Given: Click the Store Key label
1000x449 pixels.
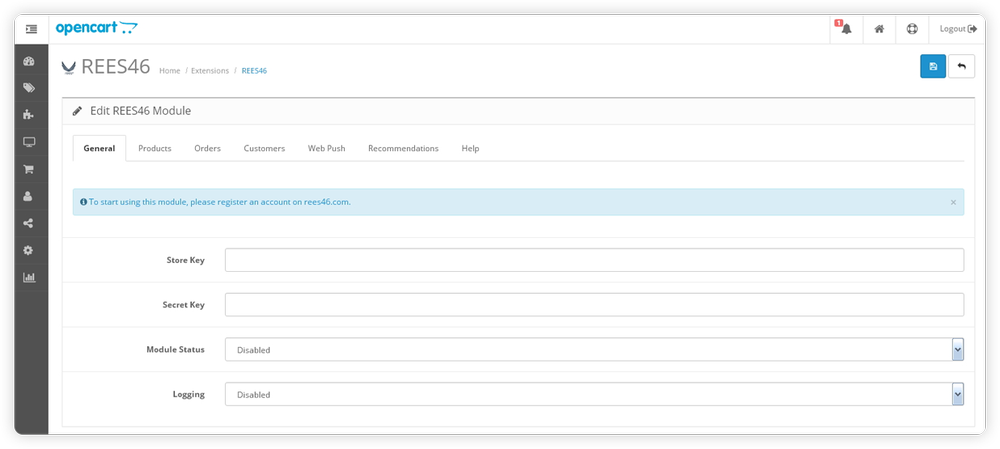Looking at the screenshot, I should (186, 260).
